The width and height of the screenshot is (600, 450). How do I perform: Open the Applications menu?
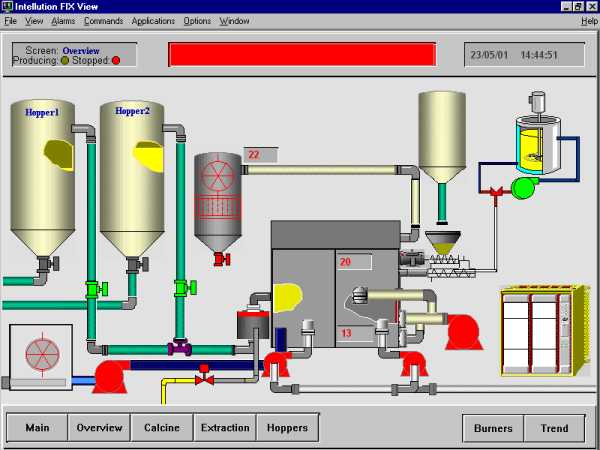coord(153,21)
